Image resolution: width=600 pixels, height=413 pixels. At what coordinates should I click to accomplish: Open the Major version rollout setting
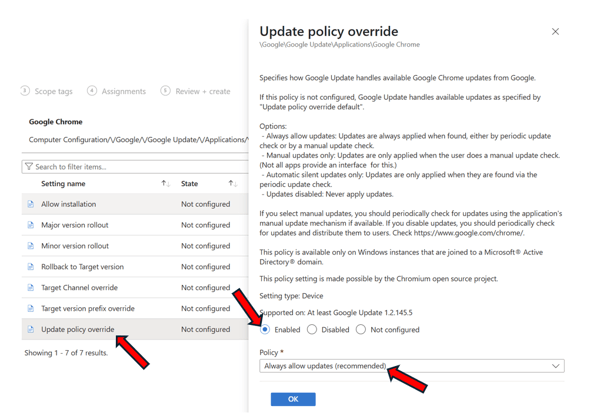tap(75, 225)
